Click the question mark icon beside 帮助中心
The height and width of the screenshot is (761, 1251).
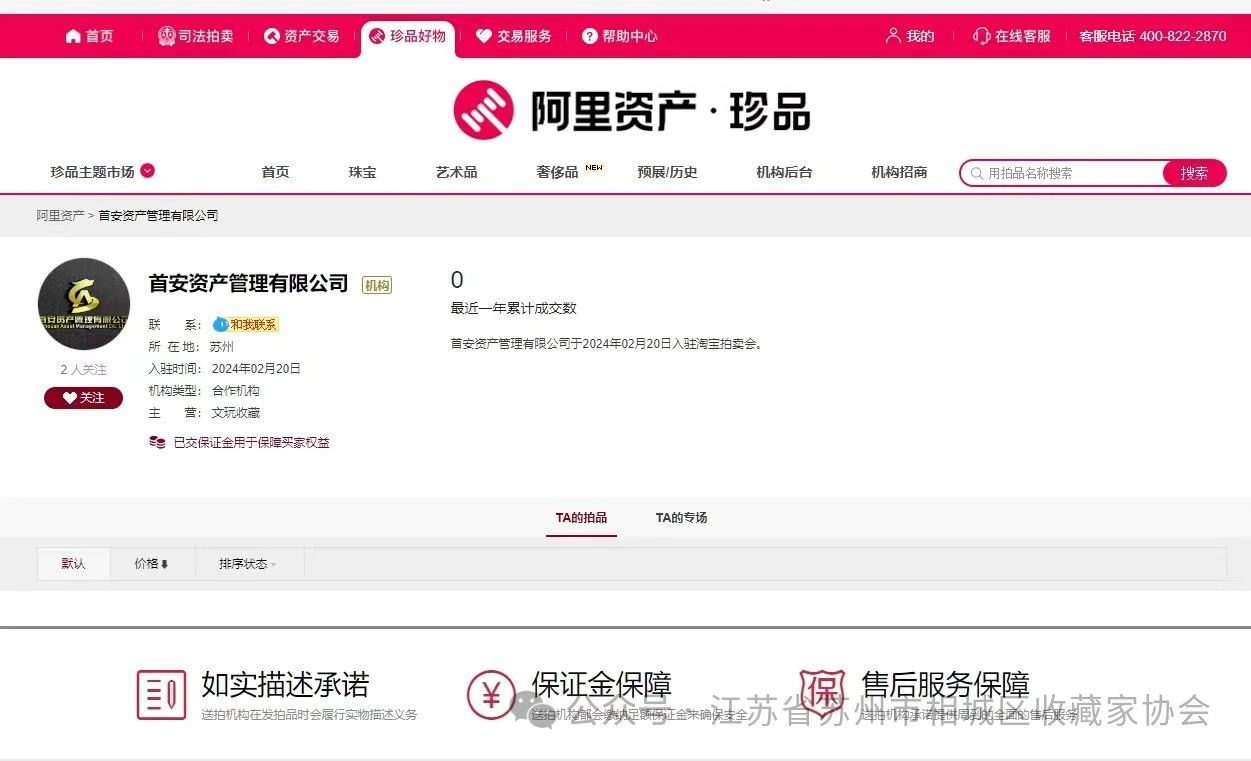coord(590,36)
